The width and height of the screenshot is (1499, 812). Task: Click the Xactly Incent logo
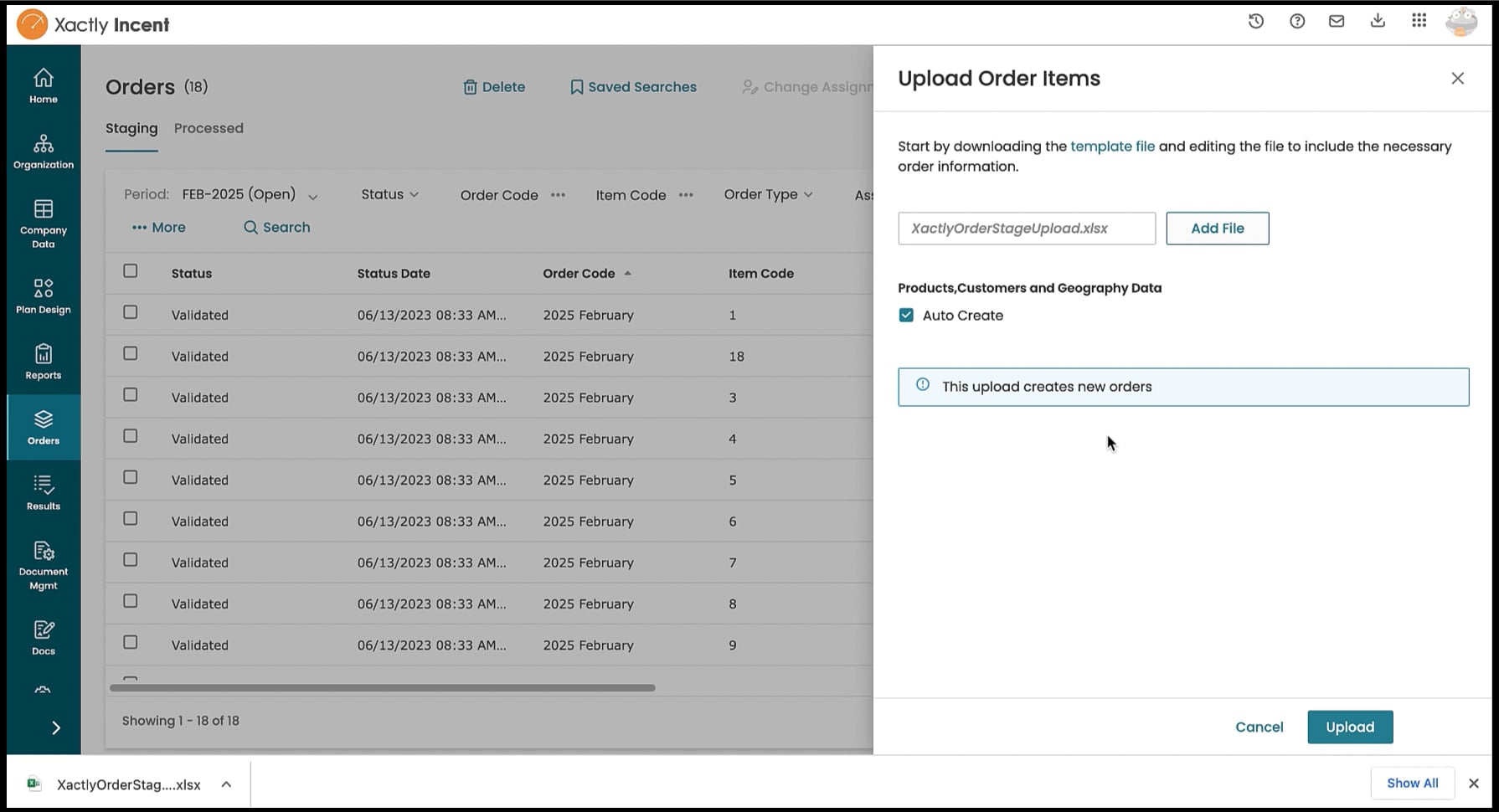(93, 24)
